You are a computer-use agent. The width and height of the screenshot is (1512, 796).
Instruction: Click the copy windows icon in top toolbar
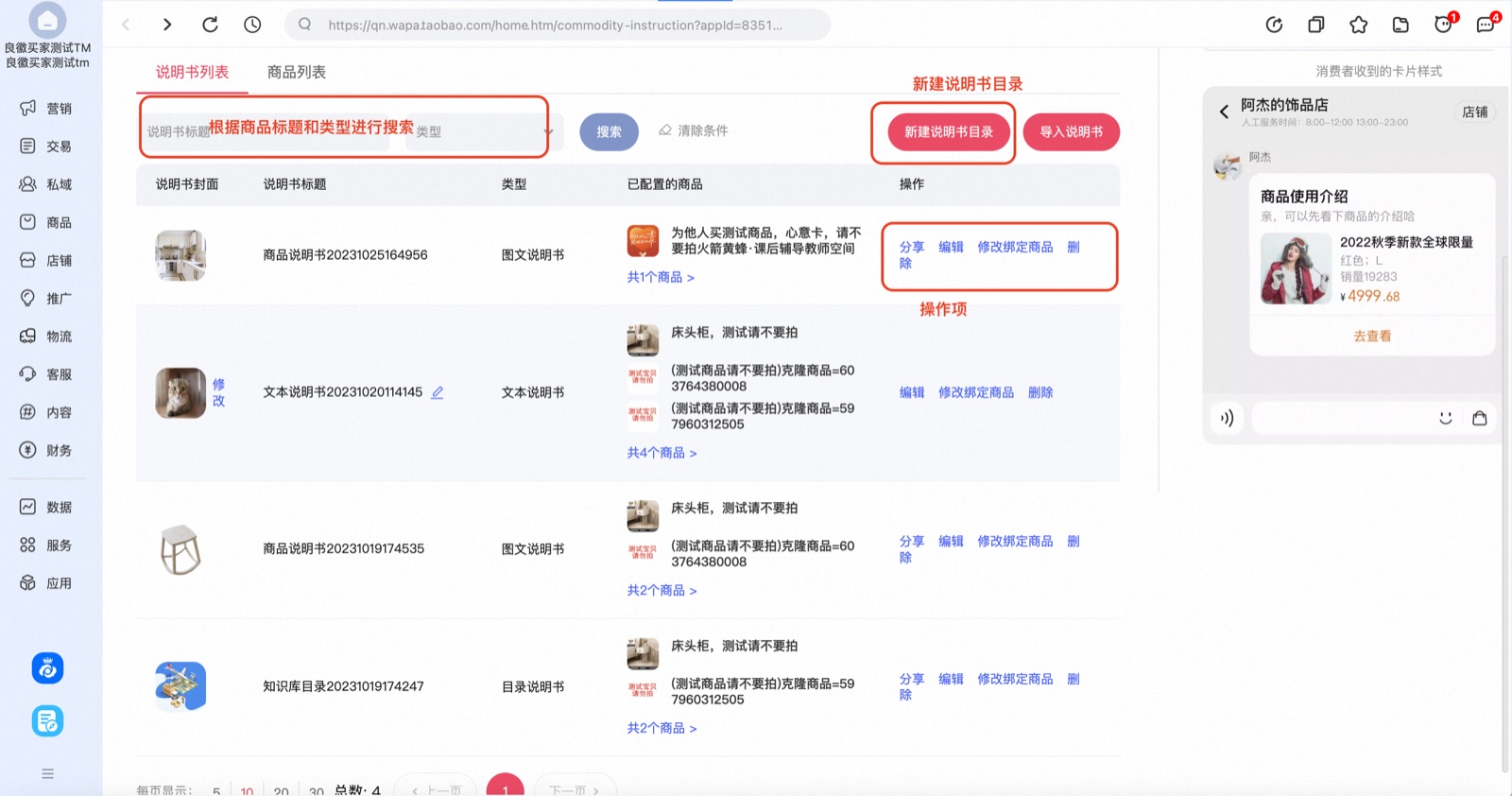click(x=1315, y=25)
